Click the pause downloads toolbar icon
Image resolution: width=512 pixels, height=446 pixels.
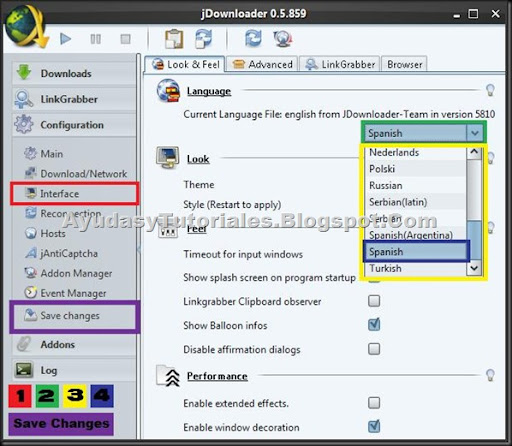tap(96, 39)
